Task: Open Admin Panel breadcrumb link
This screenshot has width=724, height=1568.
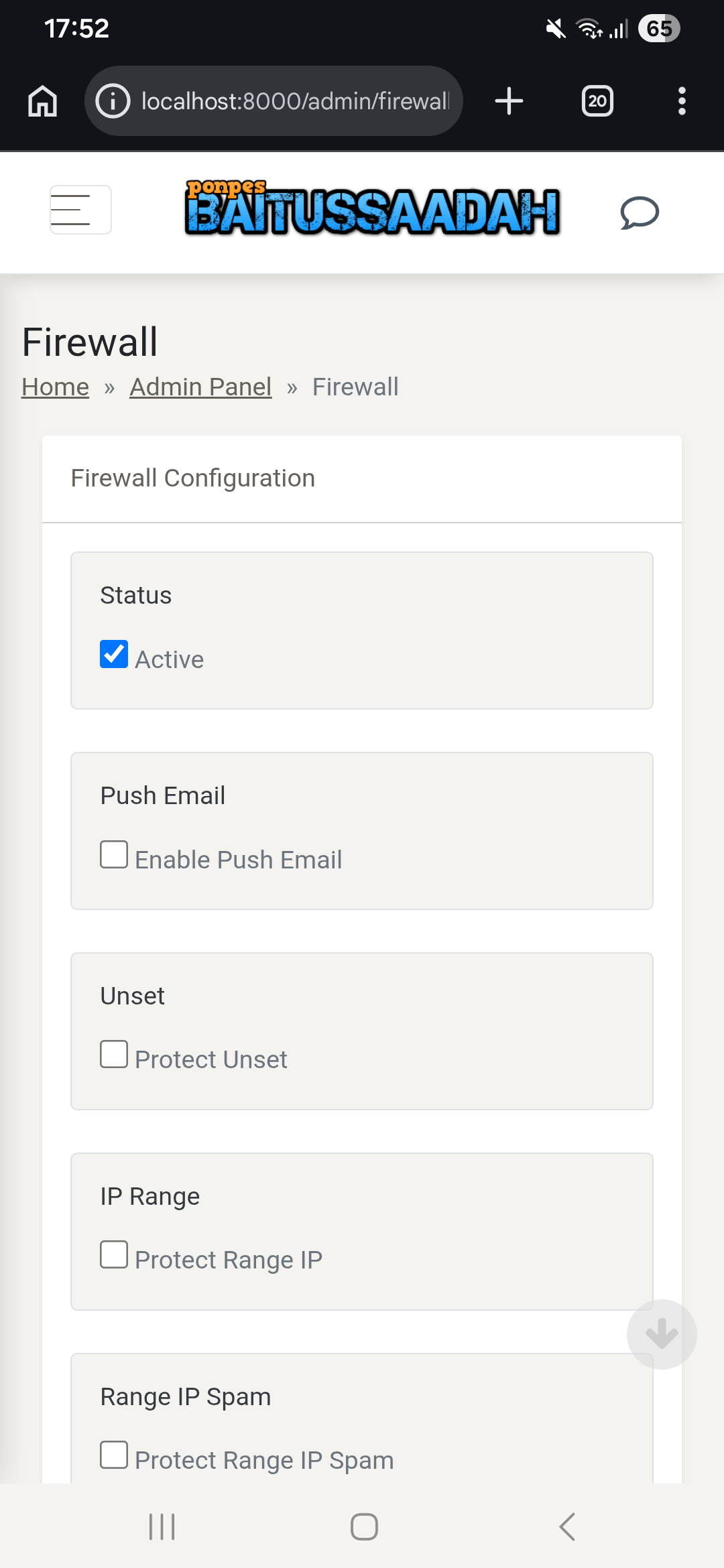Action: (x=200, y=387)
